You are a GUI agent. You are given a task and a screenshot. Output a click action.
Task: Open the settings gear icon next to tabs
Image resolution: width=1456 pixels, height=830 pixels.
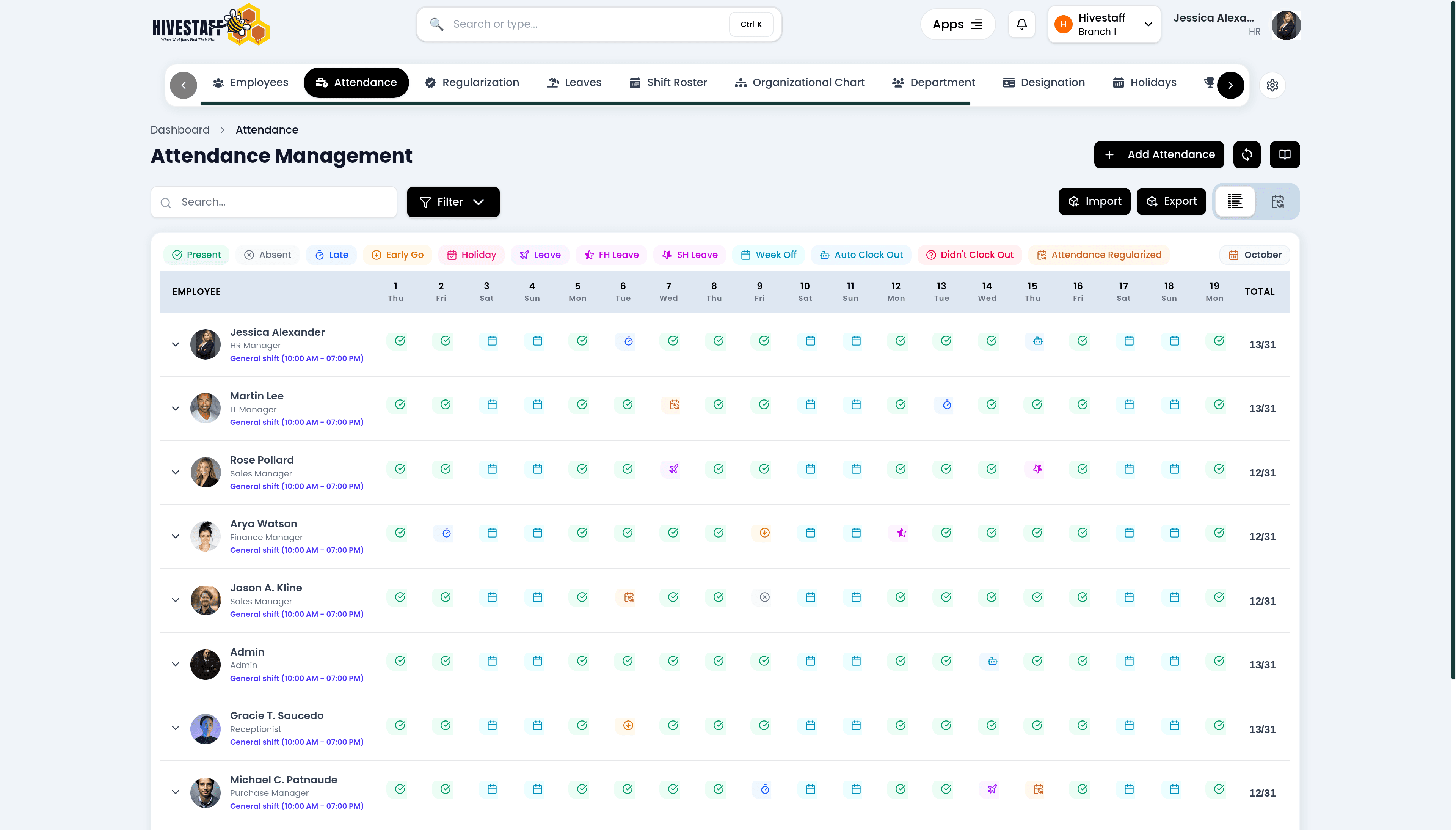[1272, 85]
